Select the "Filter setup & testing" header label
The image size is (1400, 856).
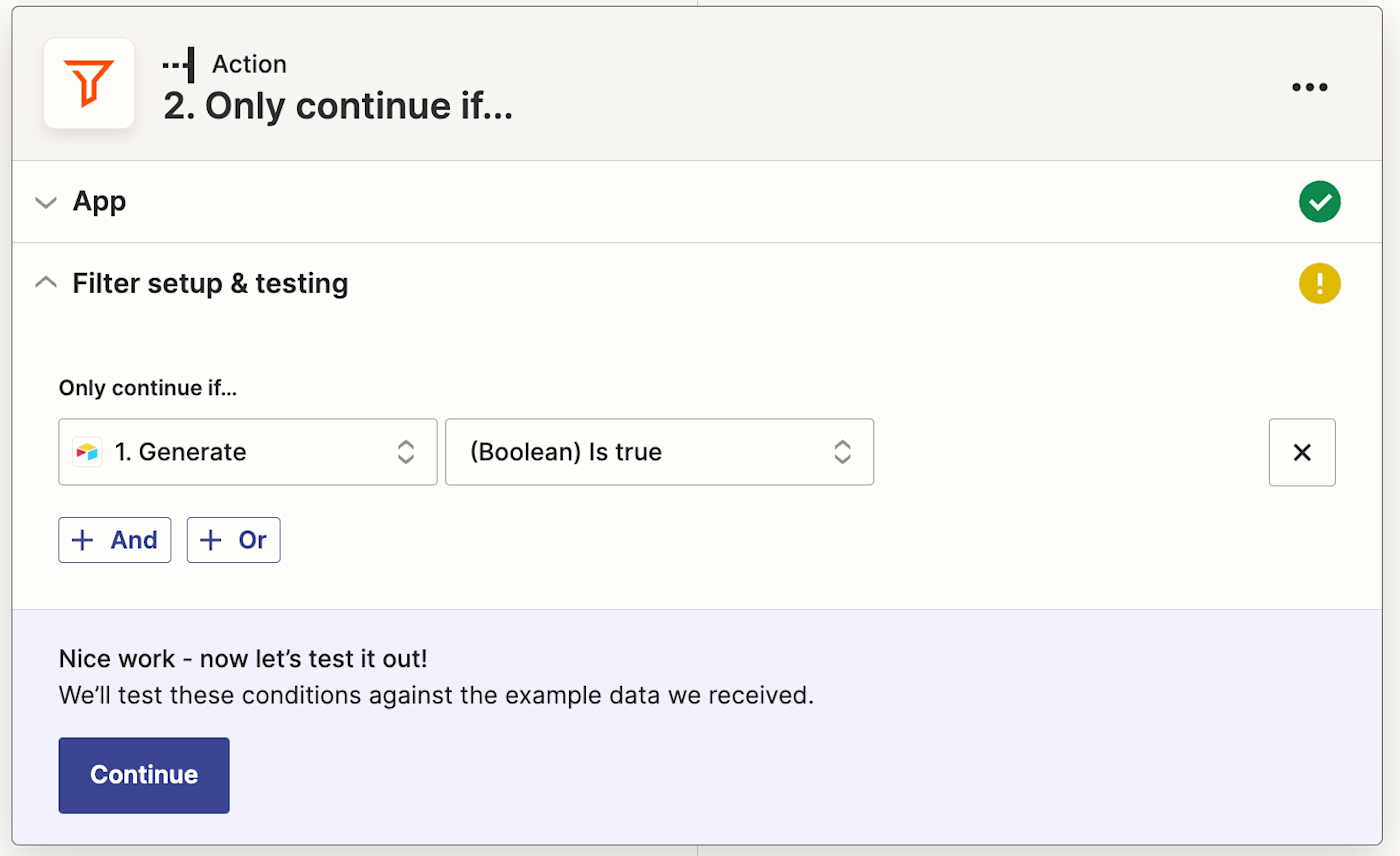[210, 284]
